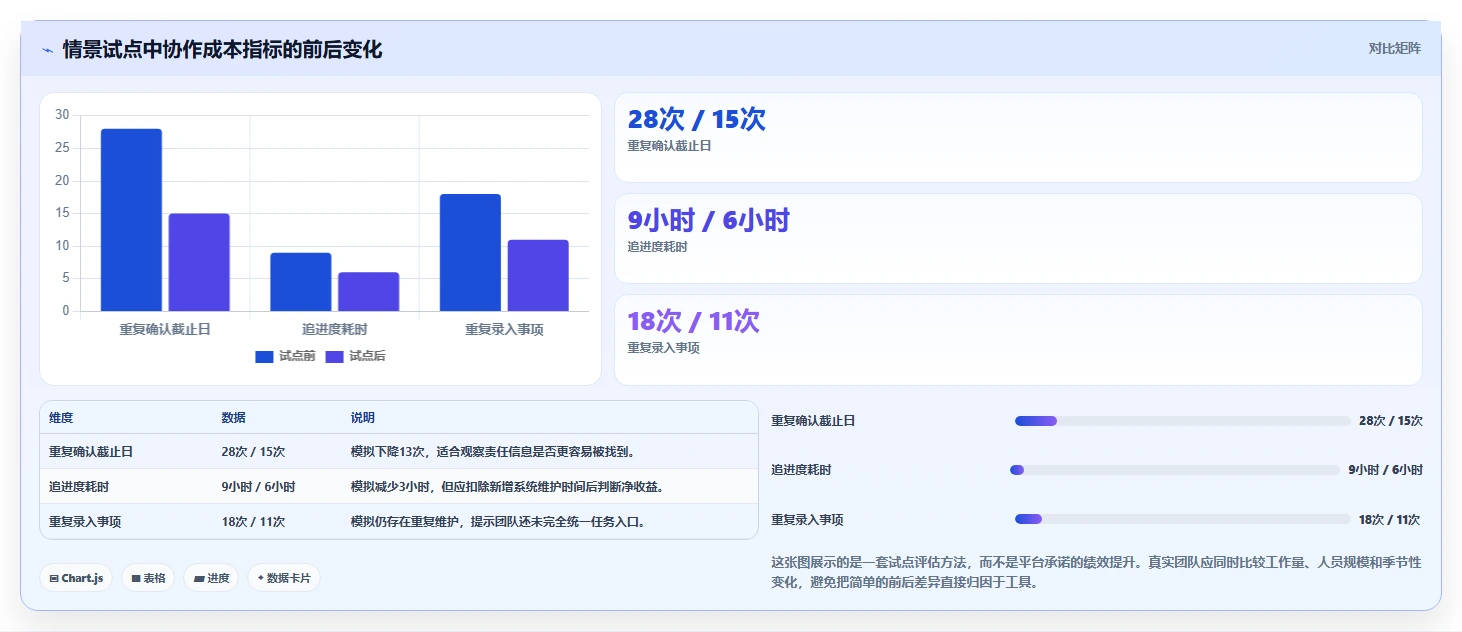The height and width of the screenshot is (632, 1462).
Task: Click the 试点前 bar for 重复确认截止日
Action: pyautogui.click(x=131, y=220)
